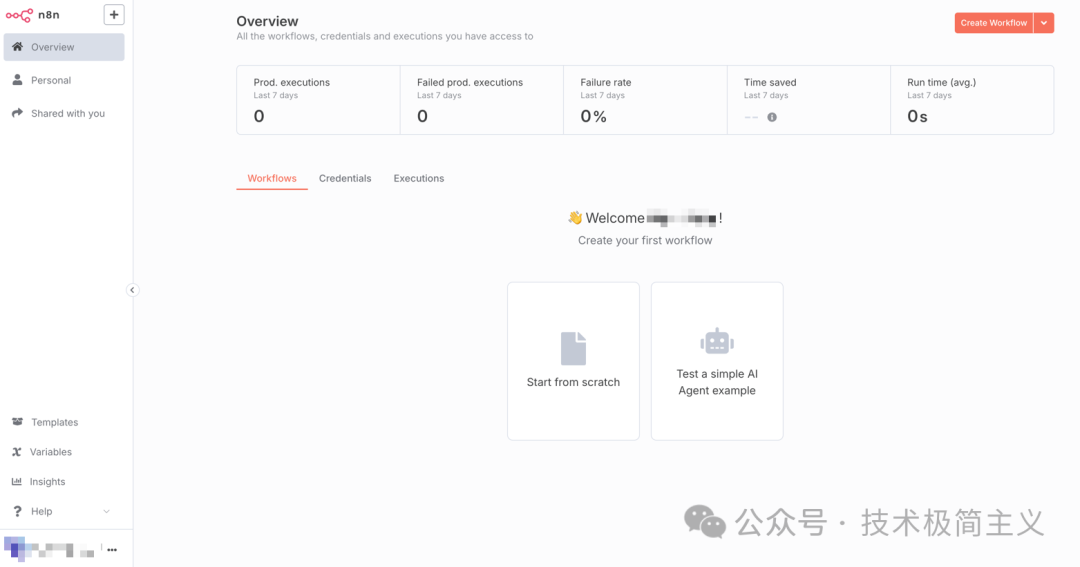Open Variables from the sidebar

pyautogui.click(x=64, y=452)
